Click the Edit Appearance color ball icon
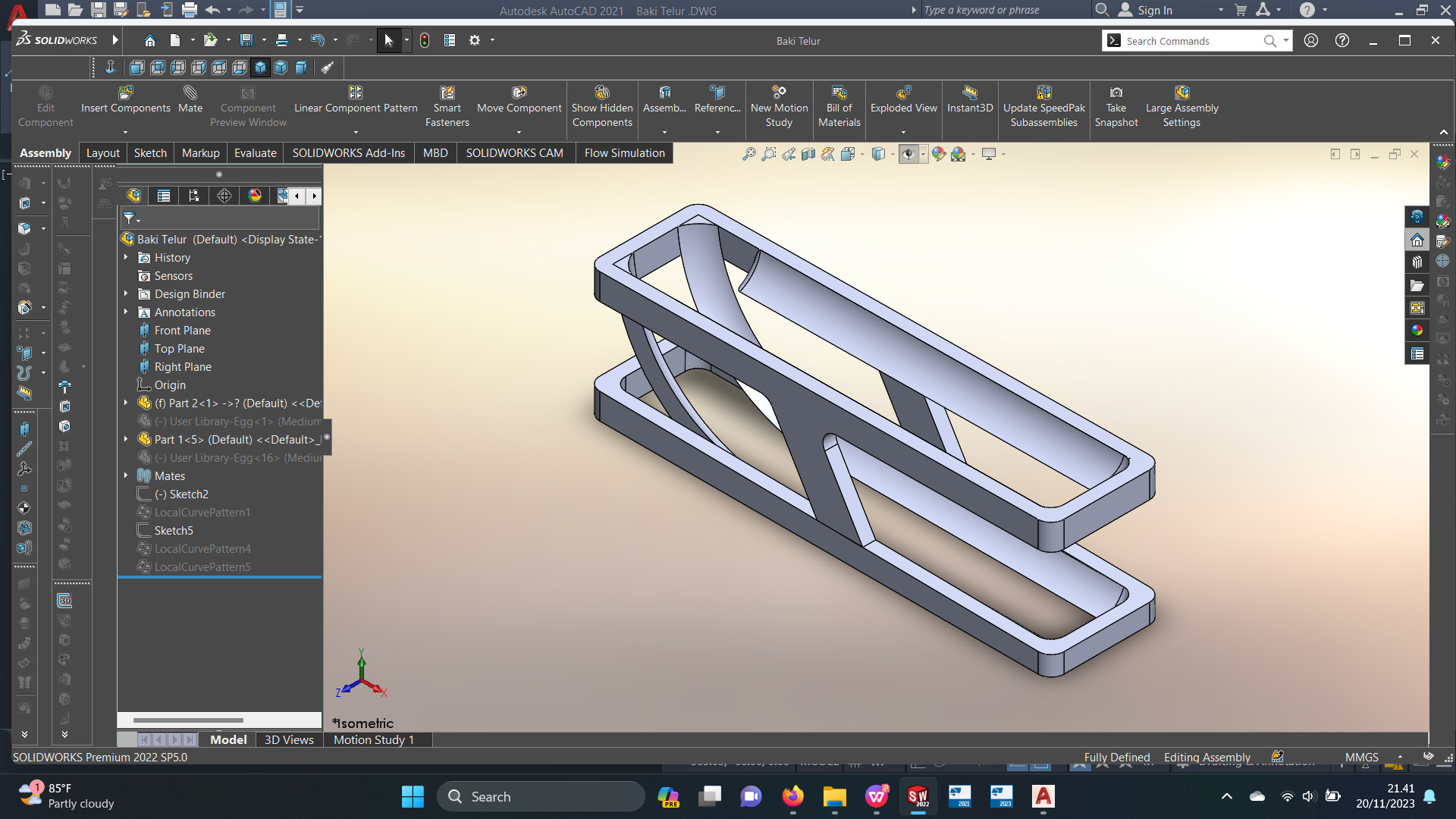This screenshot has height=819, width=1456. 939,154
